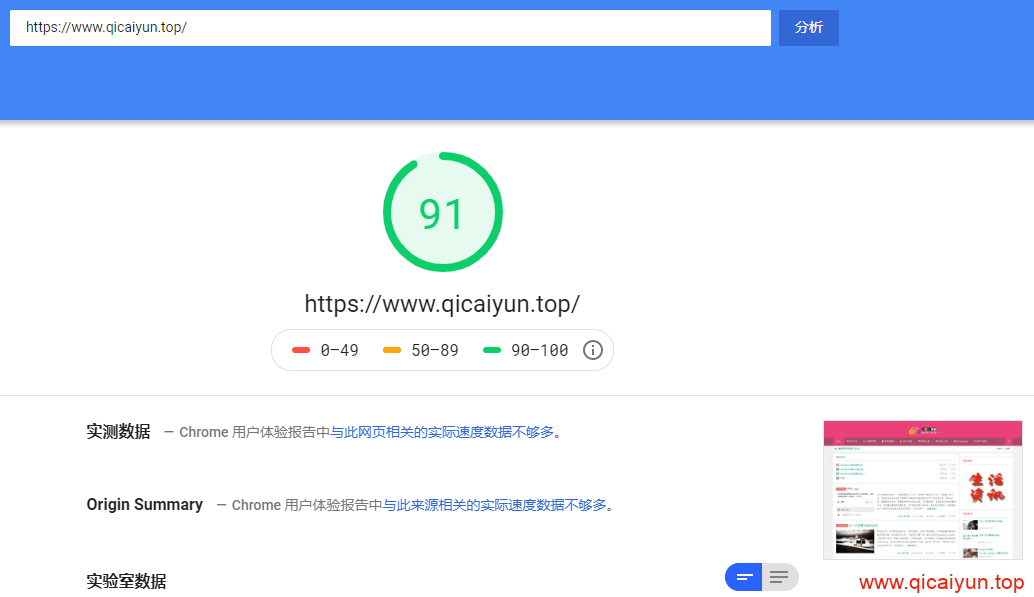Click the blue 分析 button
The image size is (1034, 597).
coord(808,28)
